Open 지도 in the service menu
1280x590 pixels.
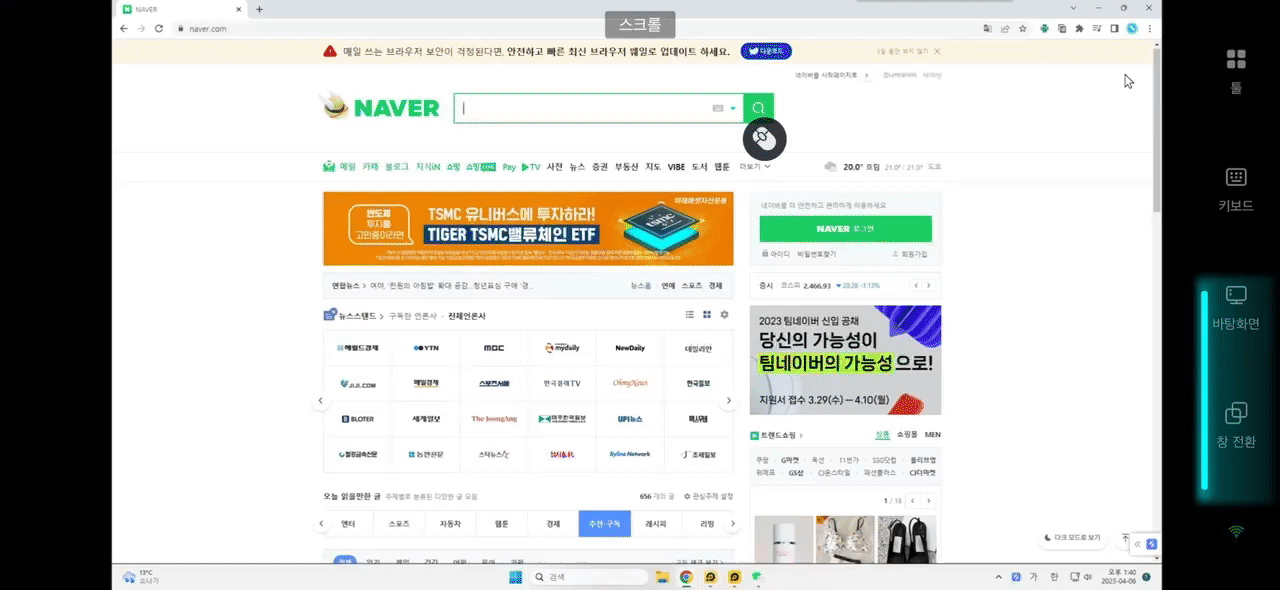click(x=653, y=167)
